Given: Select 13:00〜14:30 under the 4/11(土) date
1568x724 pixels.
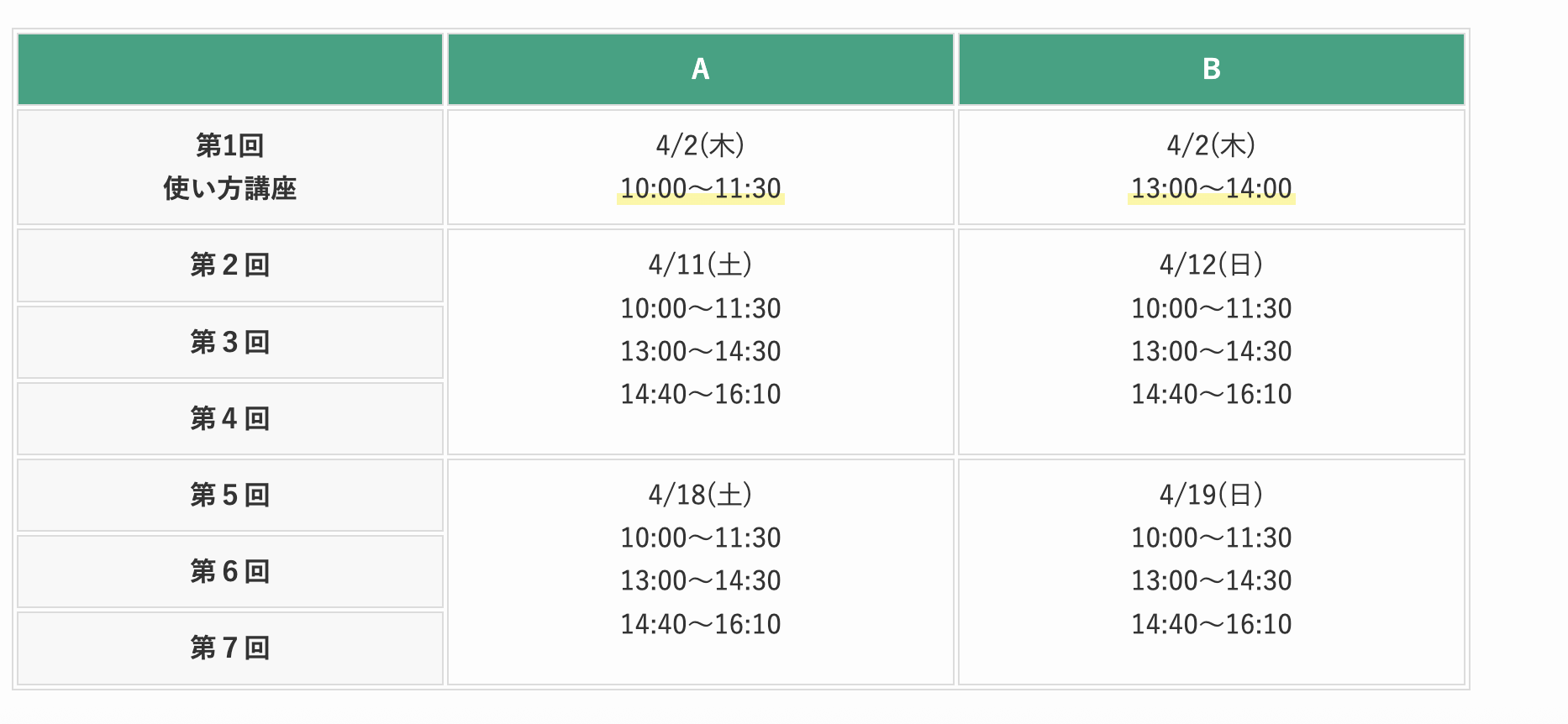Looking at the screenshot, I should point(700,351).
